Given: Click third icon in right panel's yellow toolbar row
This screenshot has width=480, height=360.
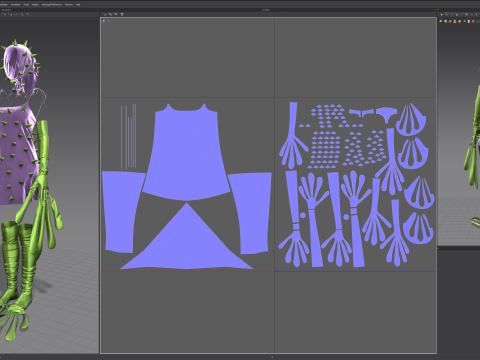Looking at the screenshot, I should click(x=450, y=21).
